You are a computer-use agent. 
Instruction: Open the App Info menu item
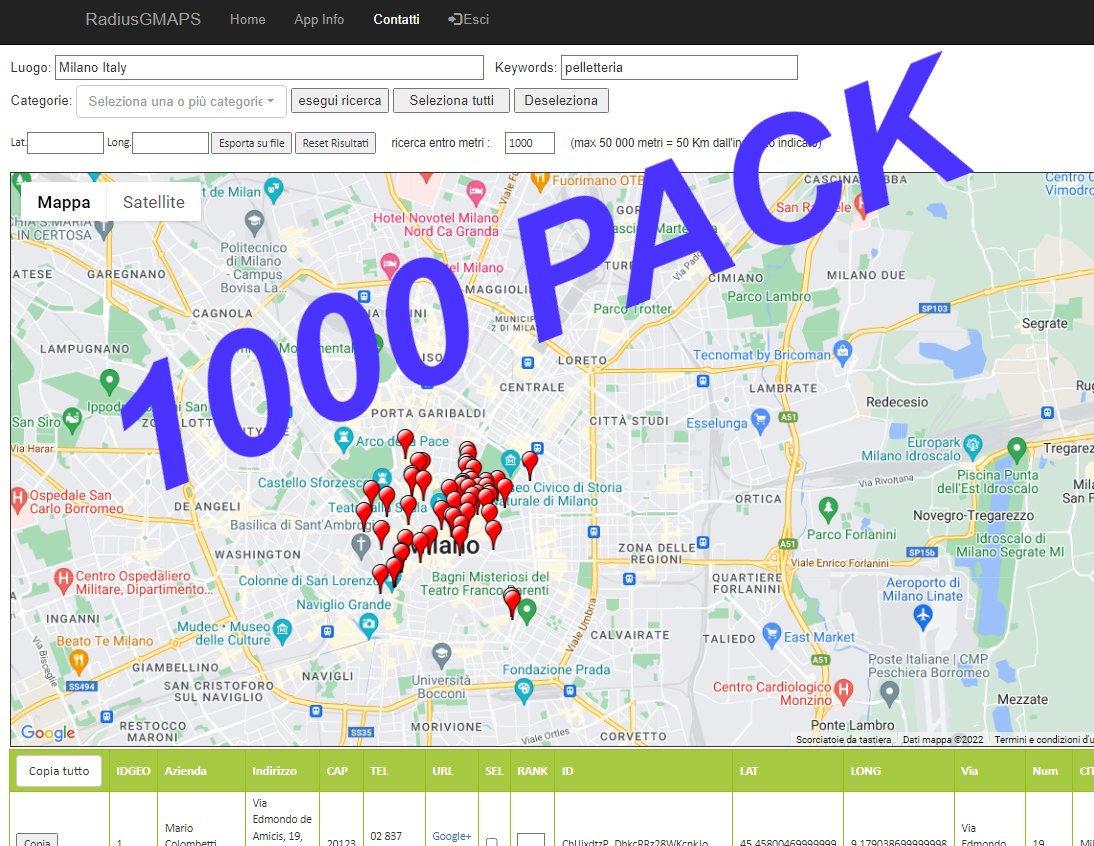point(319,19)
